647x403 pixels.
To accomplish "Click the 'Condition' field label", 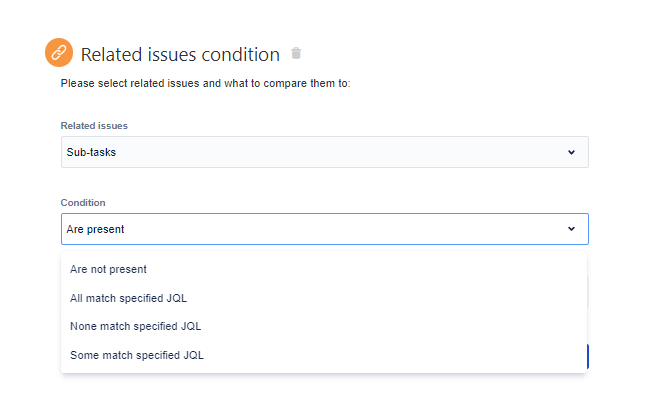I will pyautogui.click(x=83, y=203).
